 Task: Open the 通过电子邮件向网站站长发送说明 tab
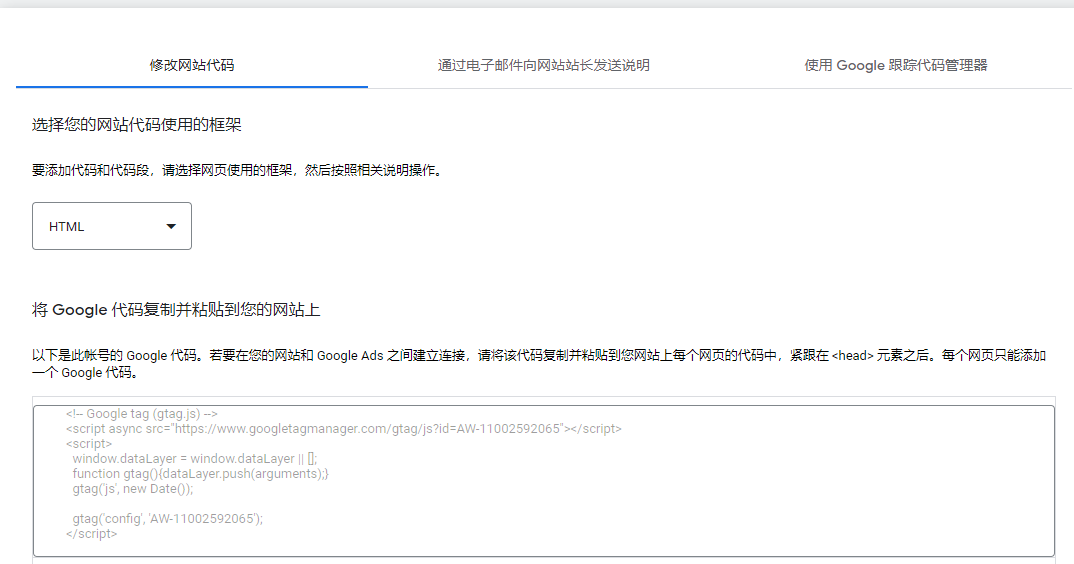pos(543,65)
